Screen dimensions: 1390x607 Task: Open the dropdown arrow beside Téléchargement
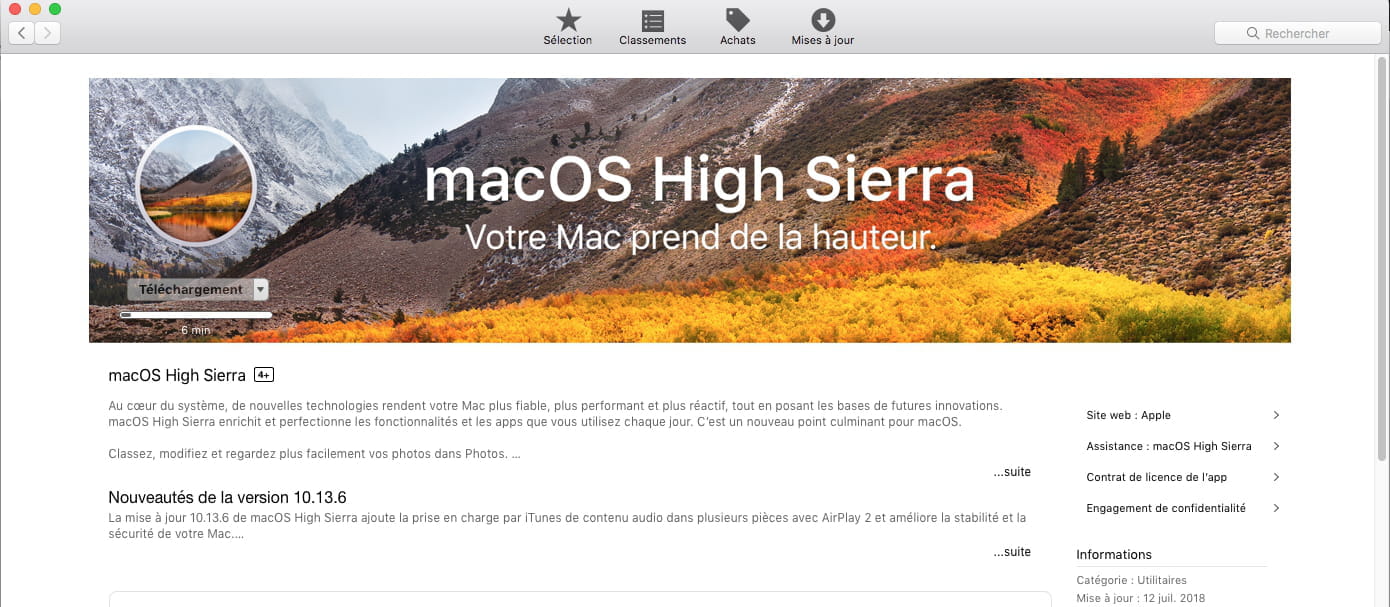(x=261, y=290)
